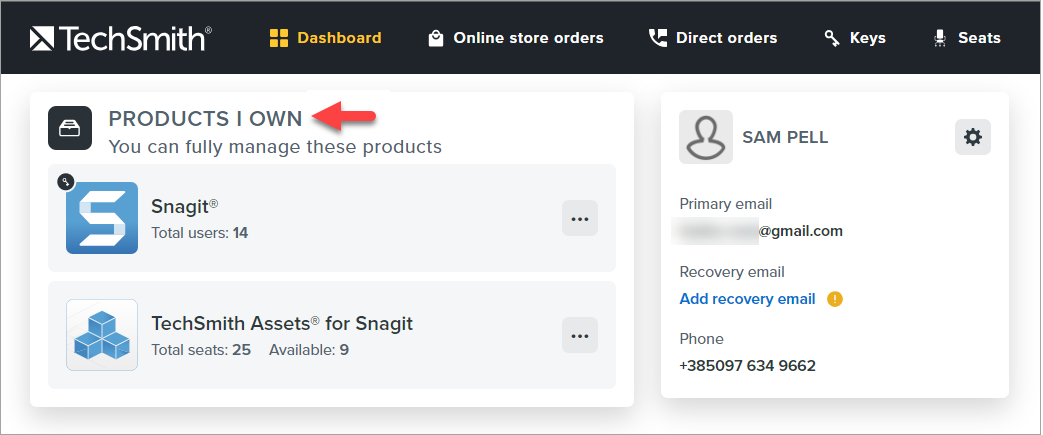Select TechSmith Assets for Snagit title

tap(281, 323)
